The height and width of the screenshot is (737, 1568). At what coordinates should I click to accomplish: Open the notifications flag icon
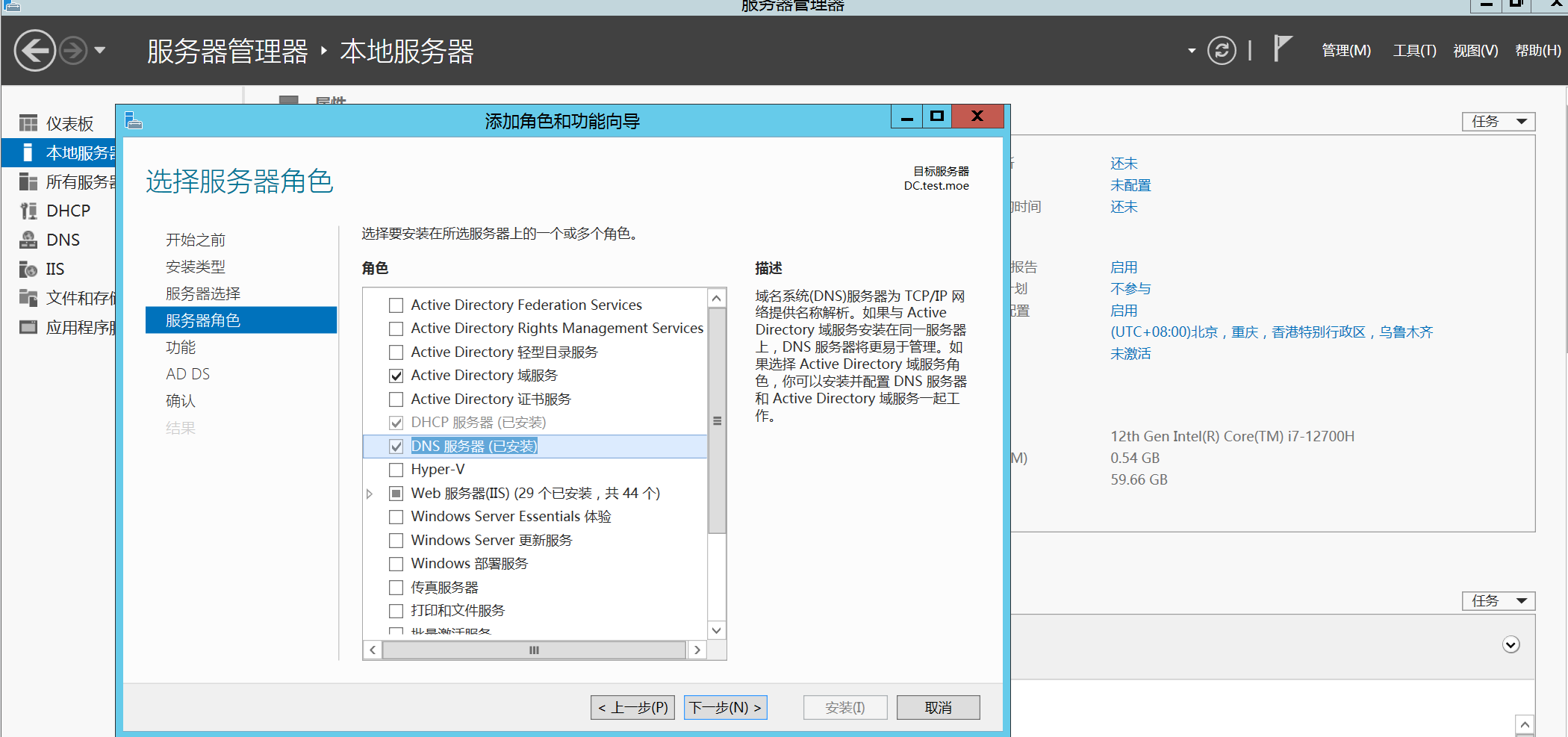(1282, 49)
